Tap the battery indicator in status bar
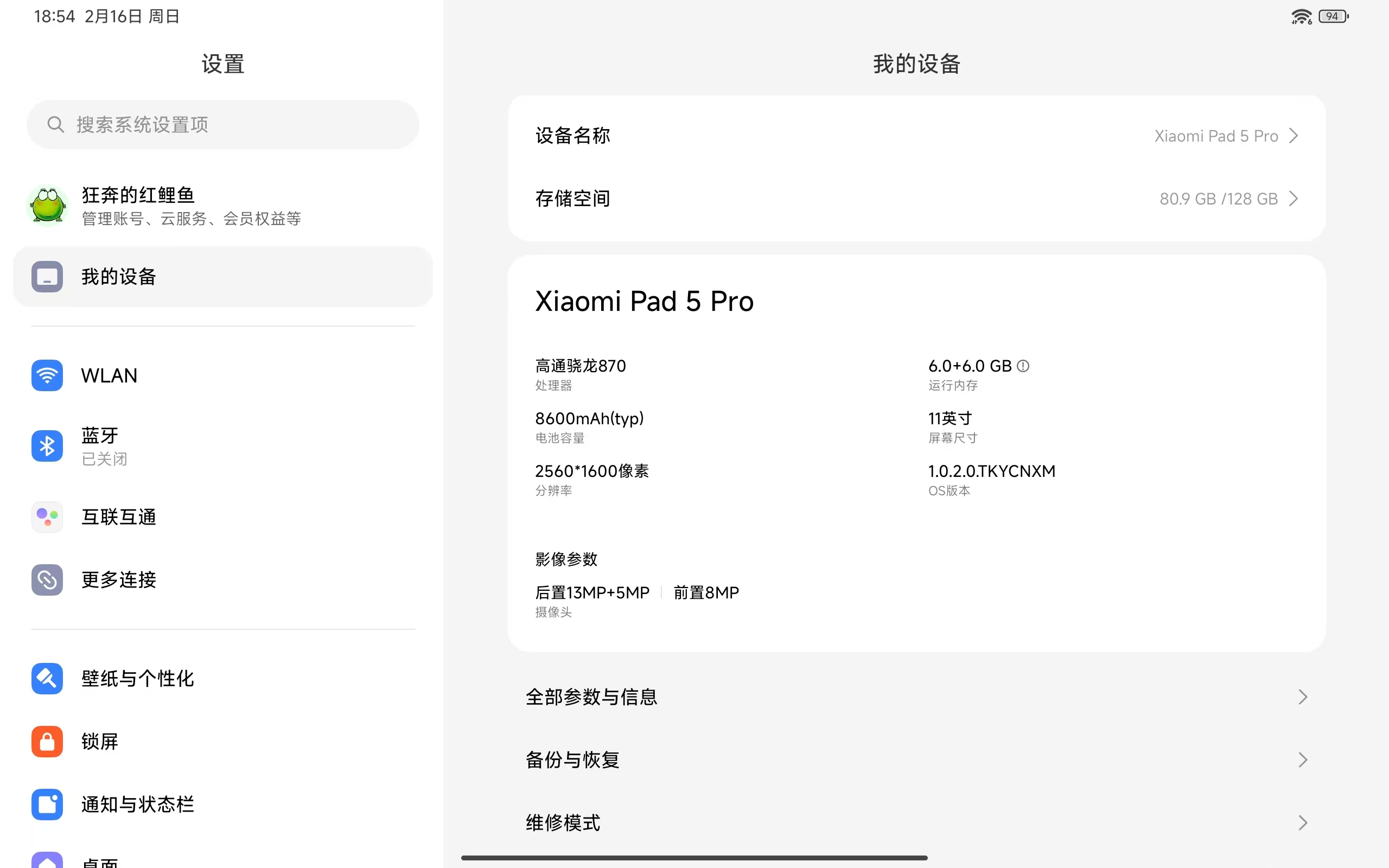The image size is (1389, 868). click(x=1333, y=17)
